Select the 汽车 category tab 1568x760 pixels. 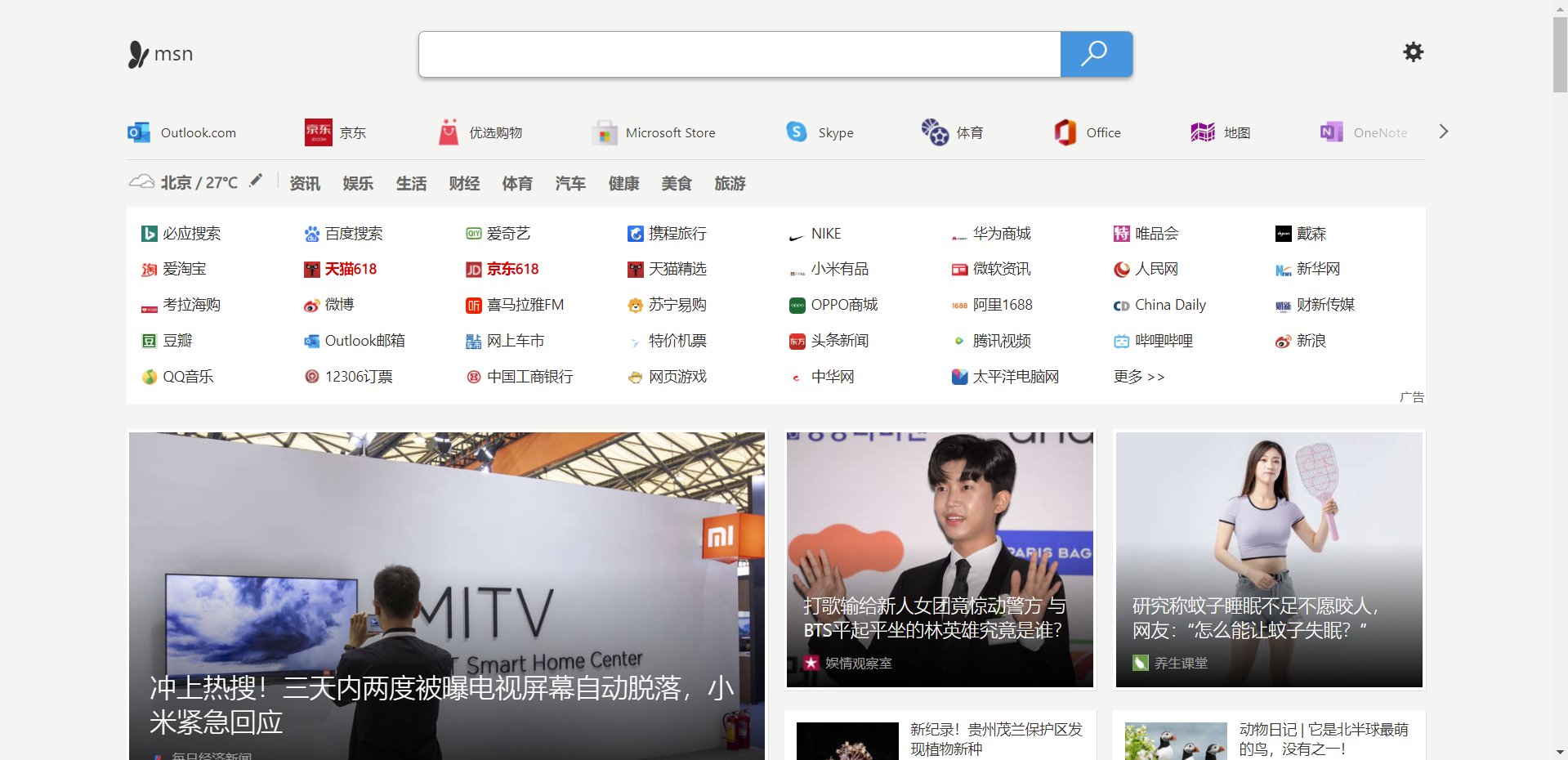[570, 183]
